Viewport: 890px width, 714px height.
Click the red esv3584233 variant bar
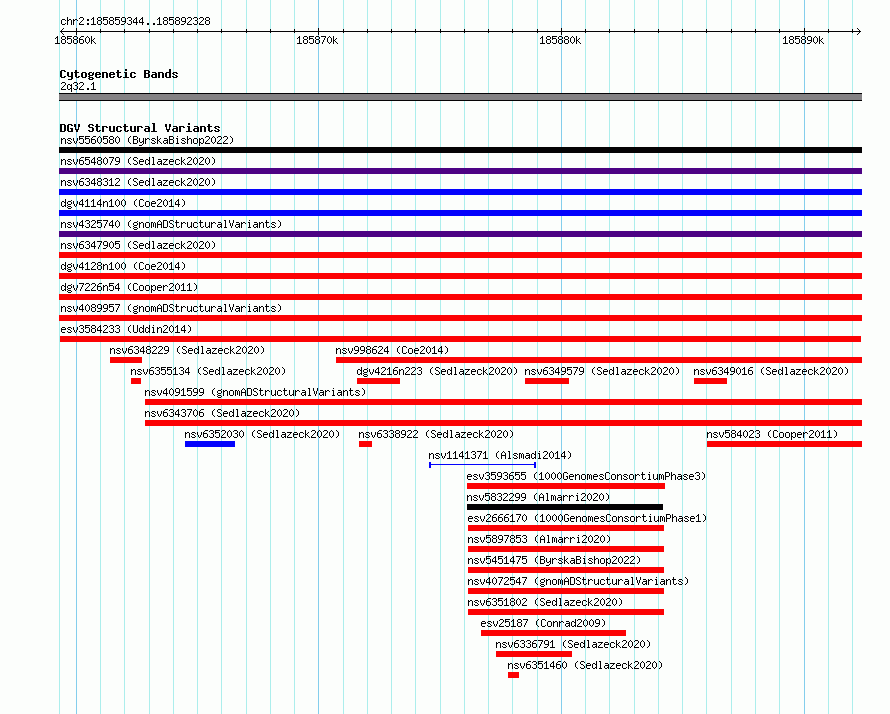coord(460,339)
